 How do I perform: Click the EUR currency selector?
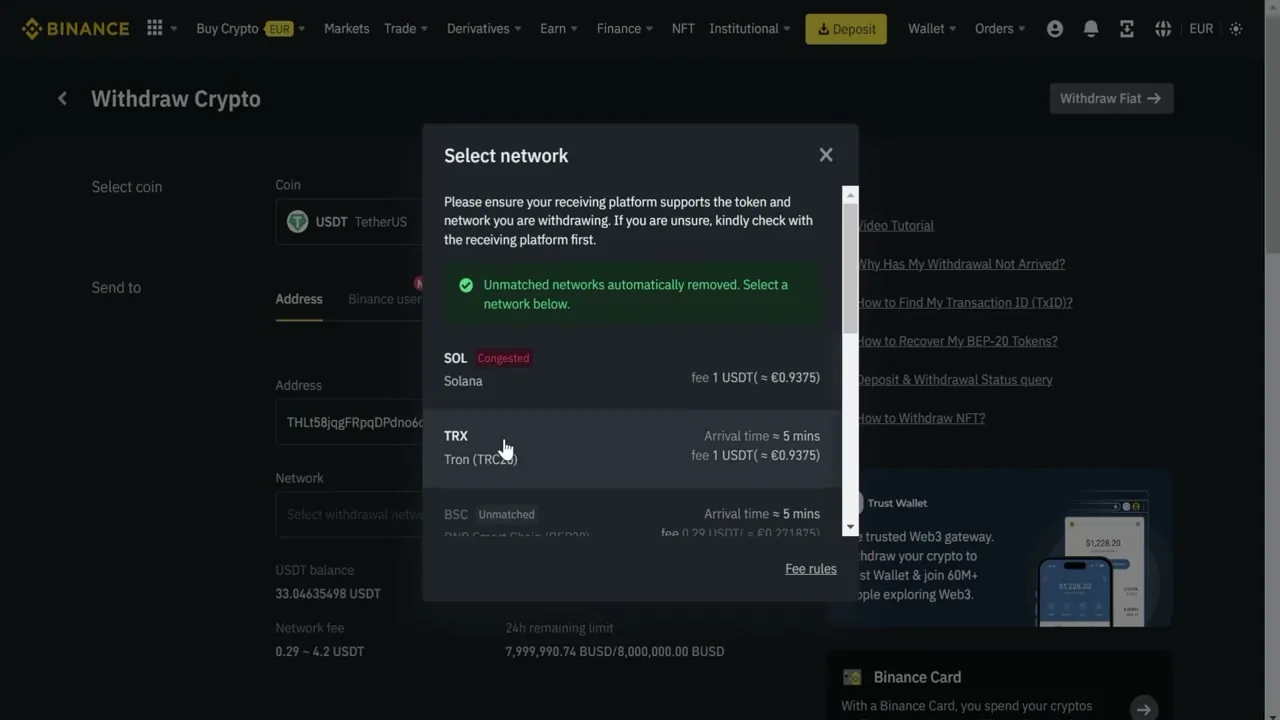coord(1201,29)
